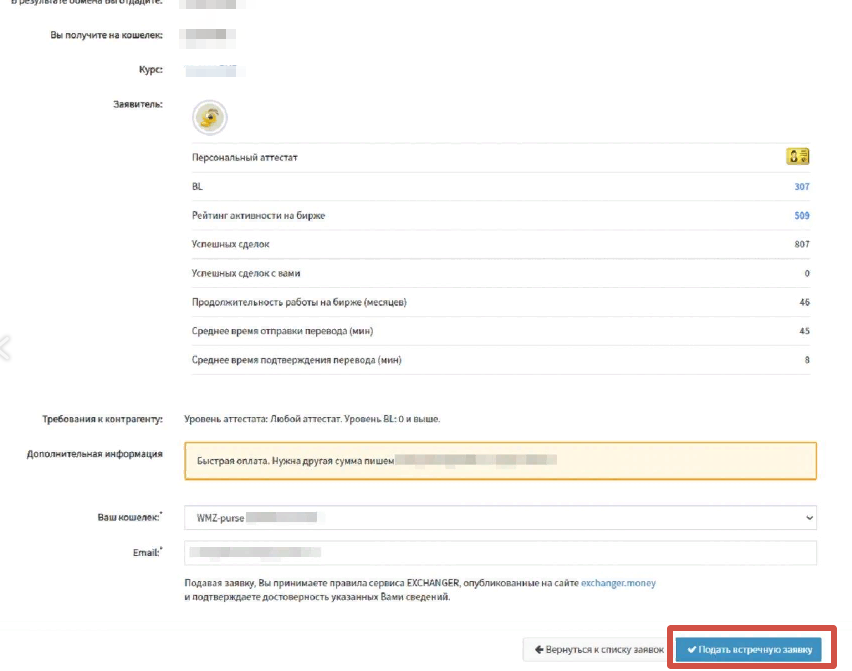The width and height of the screenshot is (852, 671).
Task: Submit with Подать встречную заявку button
Action: [x=748, y=650]
